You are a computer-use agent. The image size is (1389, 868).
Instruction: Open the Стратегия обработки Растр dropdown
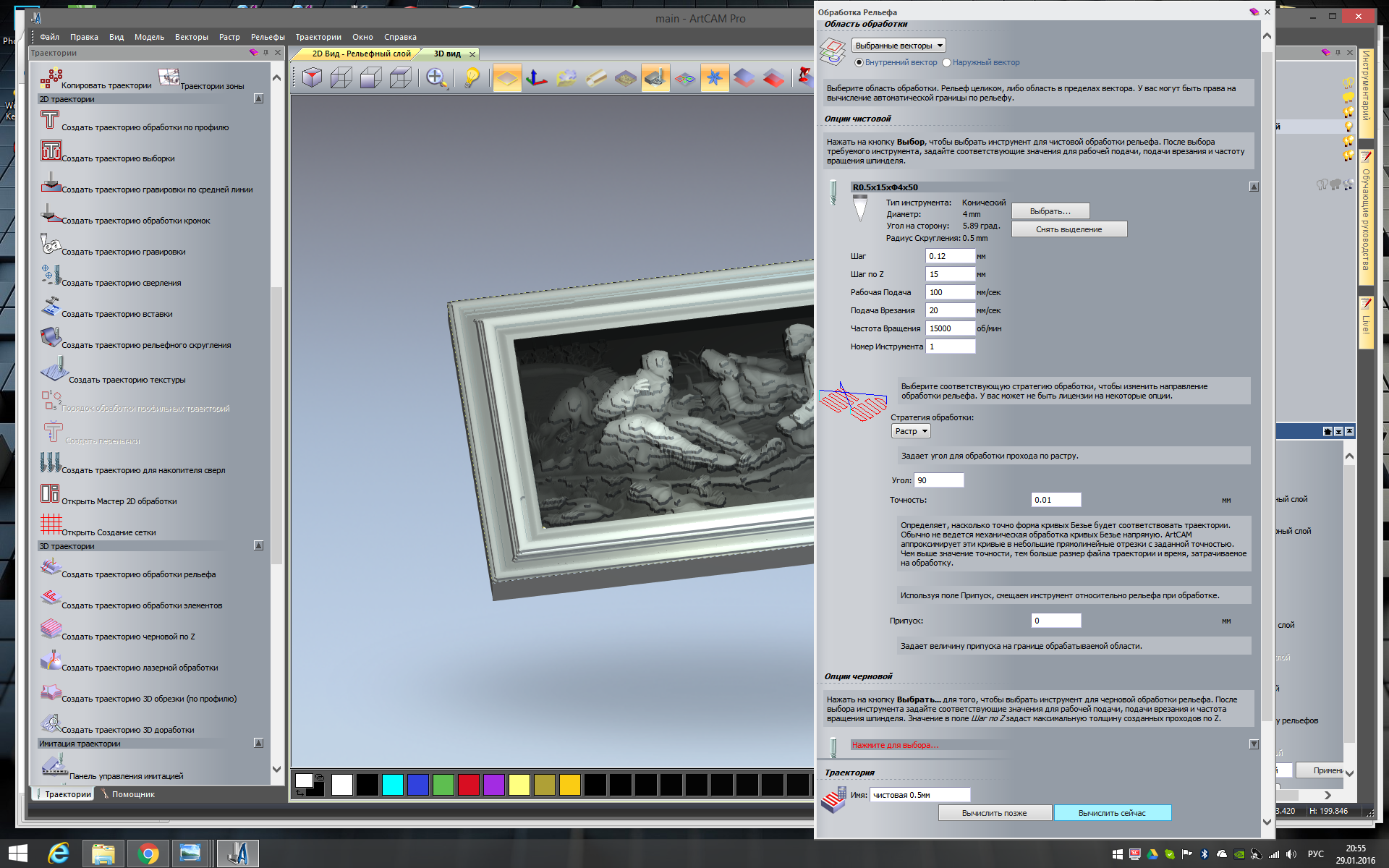pyautogui.click(x=910, y=431)
